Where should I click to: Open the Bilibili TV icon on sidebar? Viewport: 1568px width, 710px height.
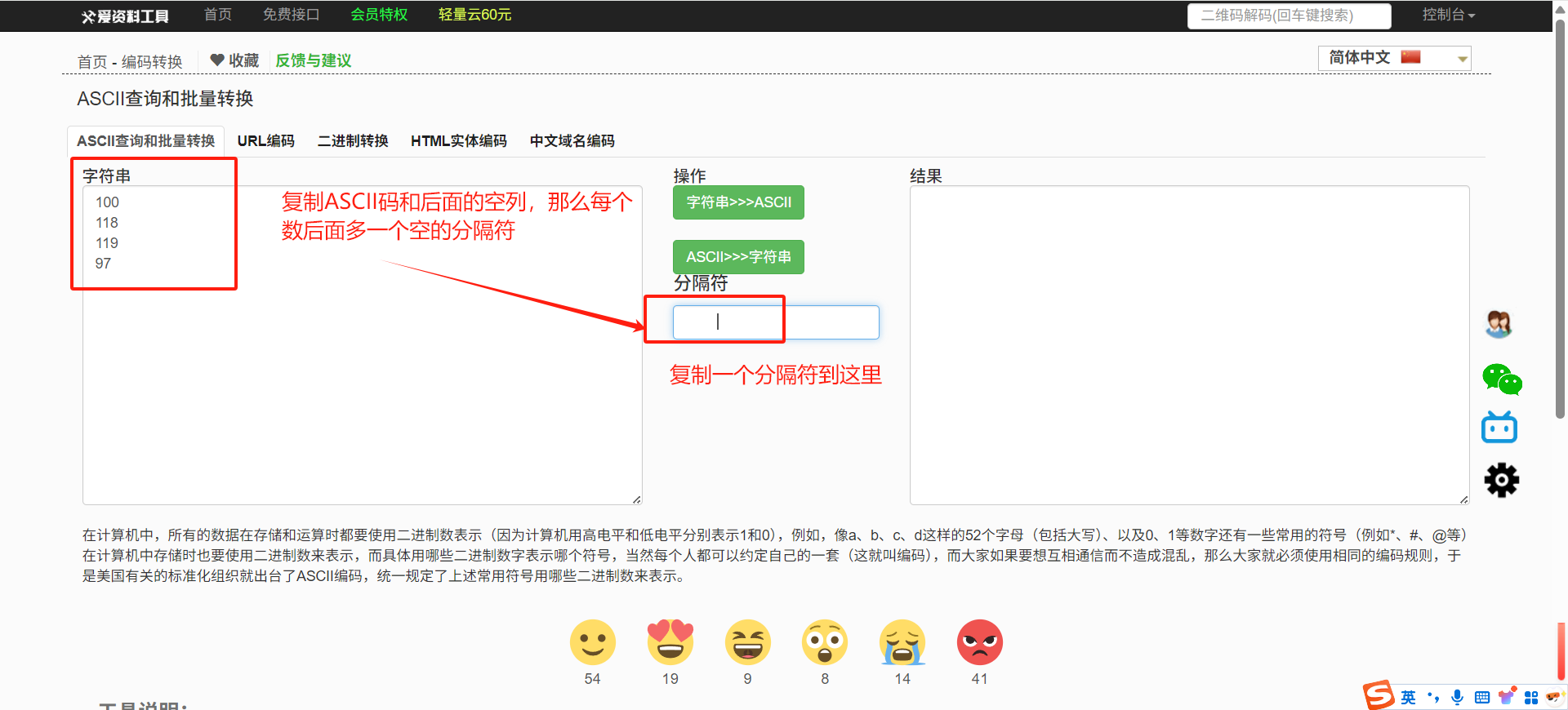1499,427
